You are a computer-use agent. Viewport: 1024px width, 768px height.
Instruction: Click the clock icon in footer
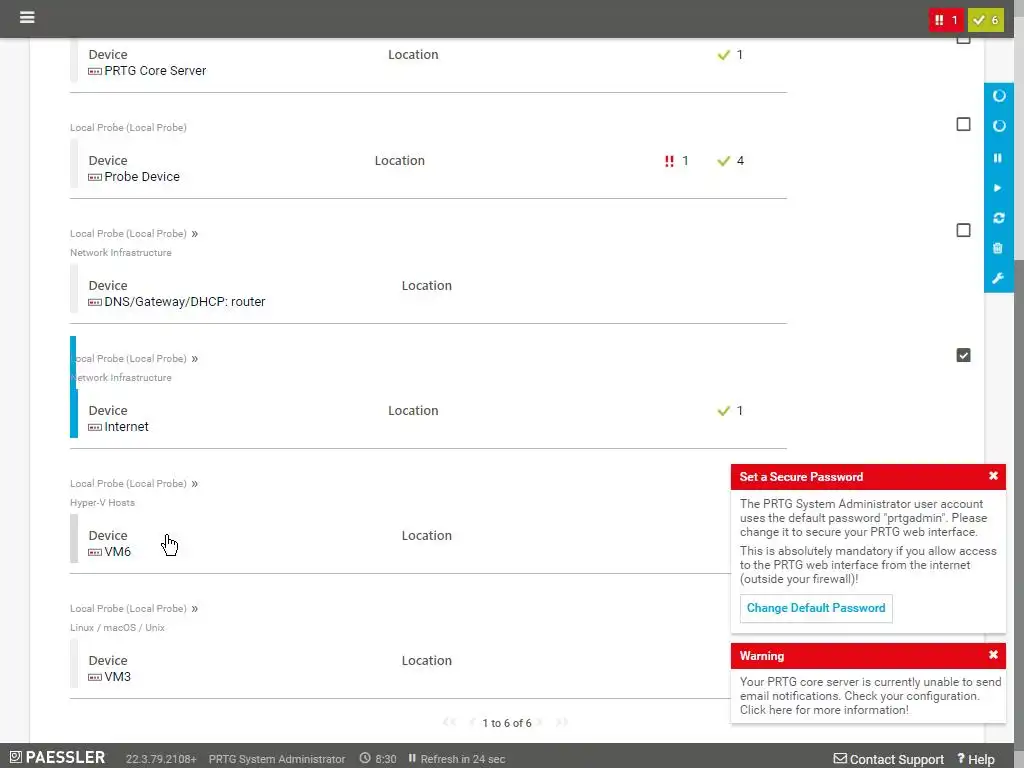click(x=365, y=758)
